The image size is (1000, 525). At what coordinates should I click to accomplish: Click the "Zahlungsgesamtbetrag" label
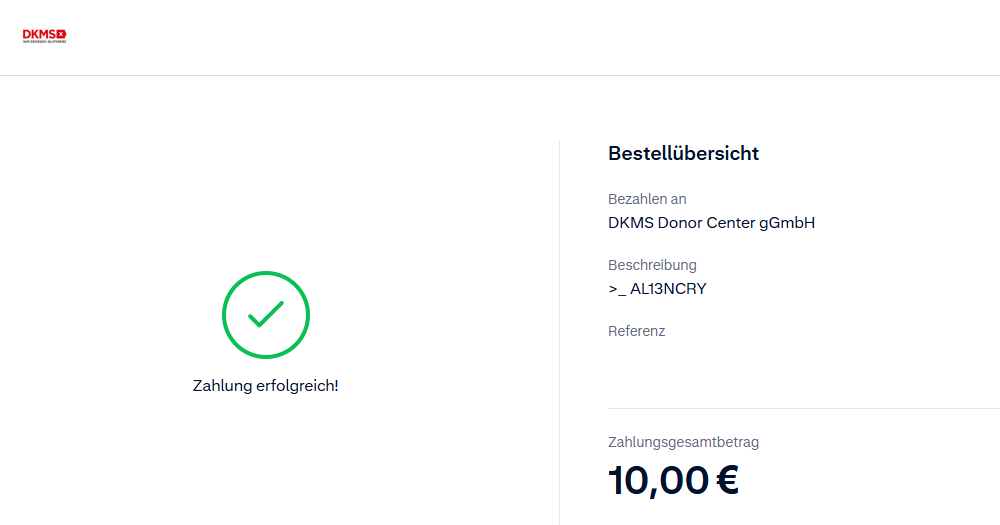[690, 441]
